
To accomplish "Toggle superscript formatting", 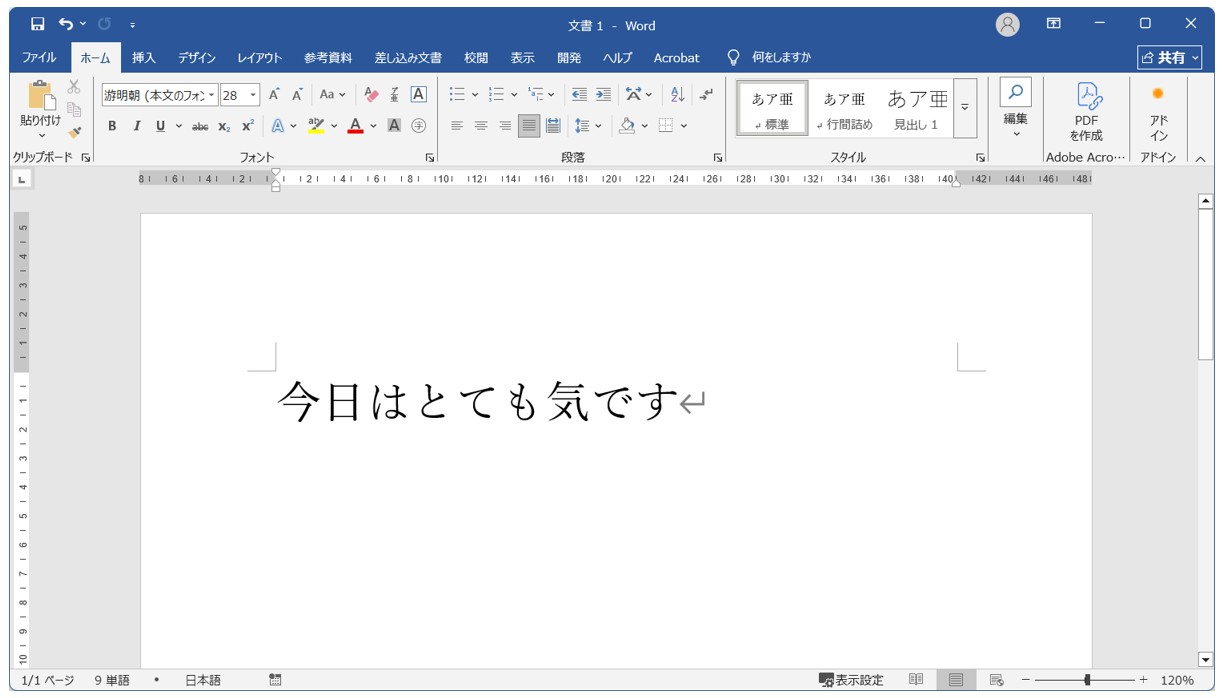I will 248,126.
